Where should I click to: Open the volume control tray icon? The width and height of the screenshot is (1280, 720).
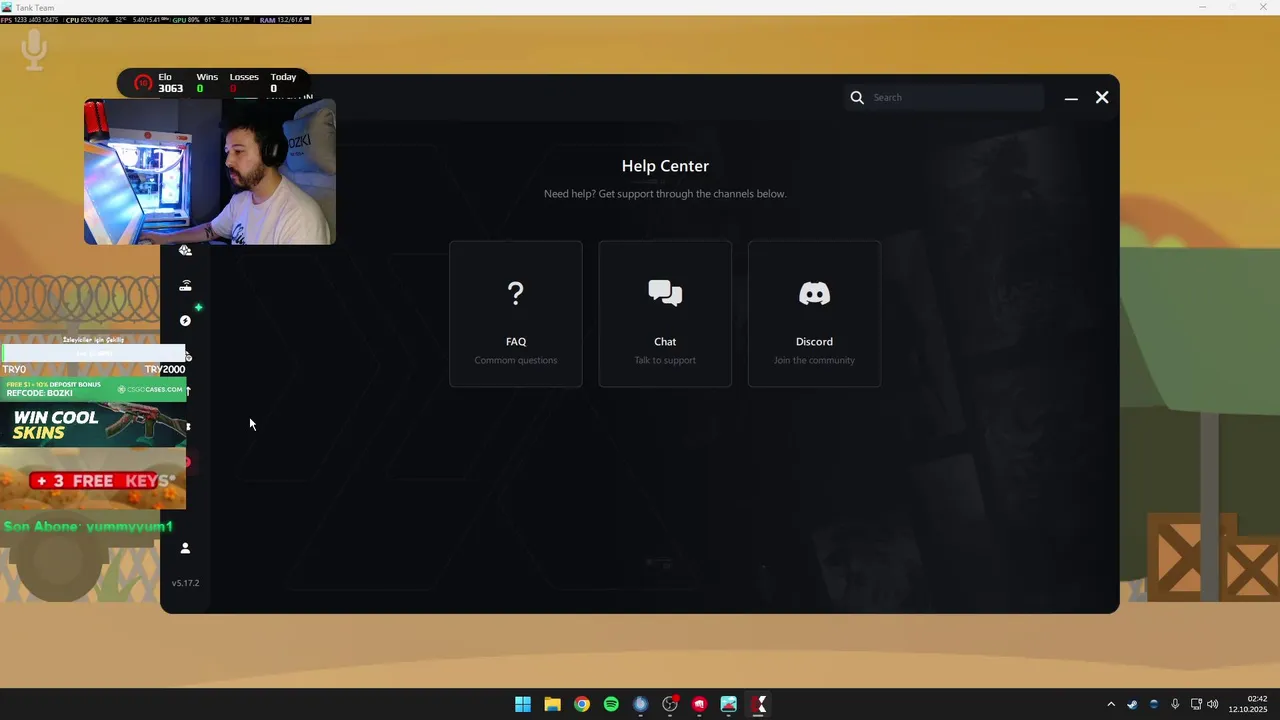[1213, 704]
